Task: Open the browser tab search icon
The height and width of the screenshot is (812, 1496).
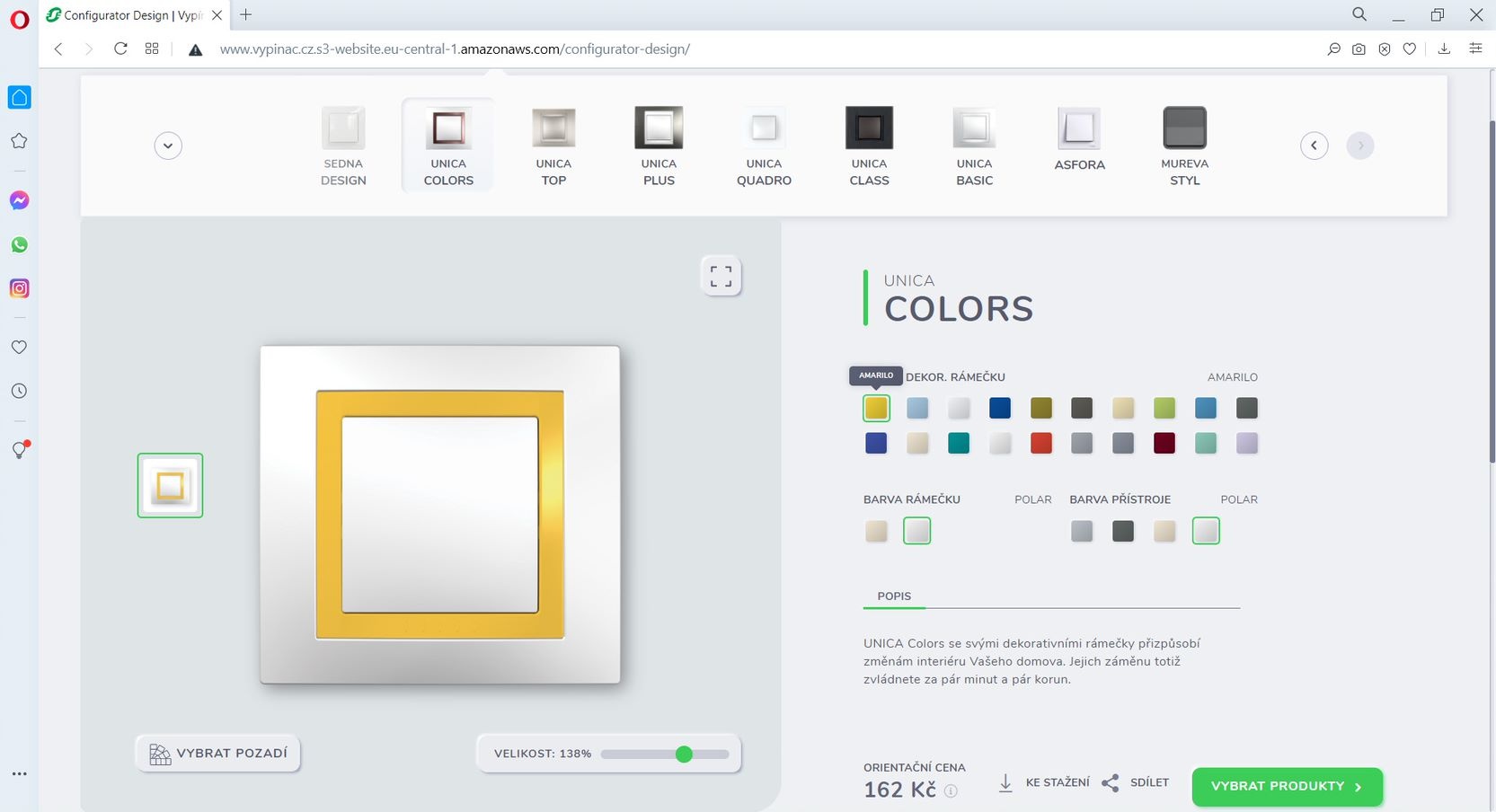Action: (1359, 14)
